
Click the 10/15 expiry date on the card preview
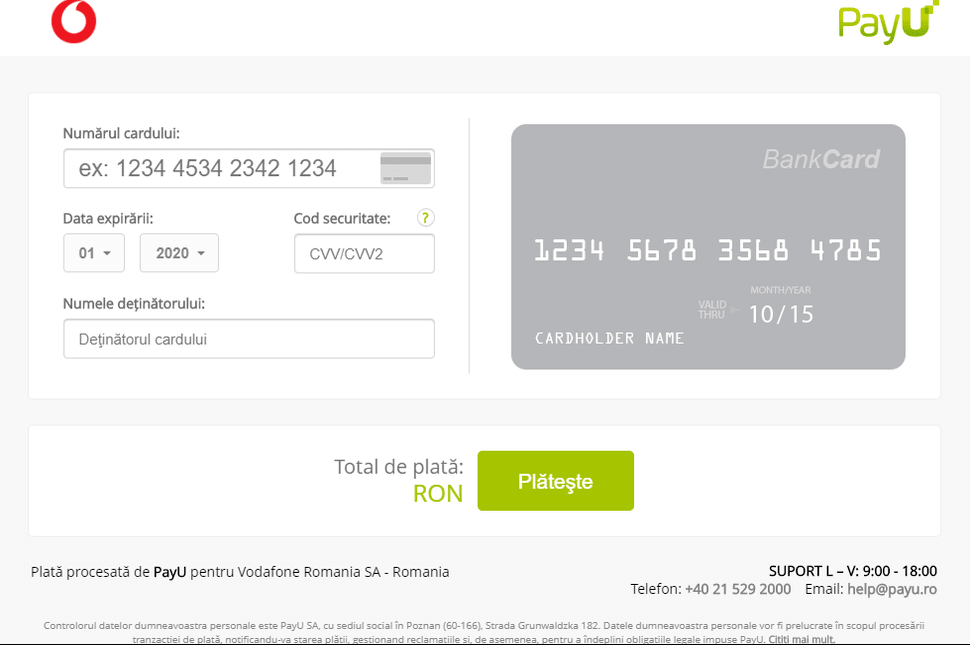[x=781, y=314]
